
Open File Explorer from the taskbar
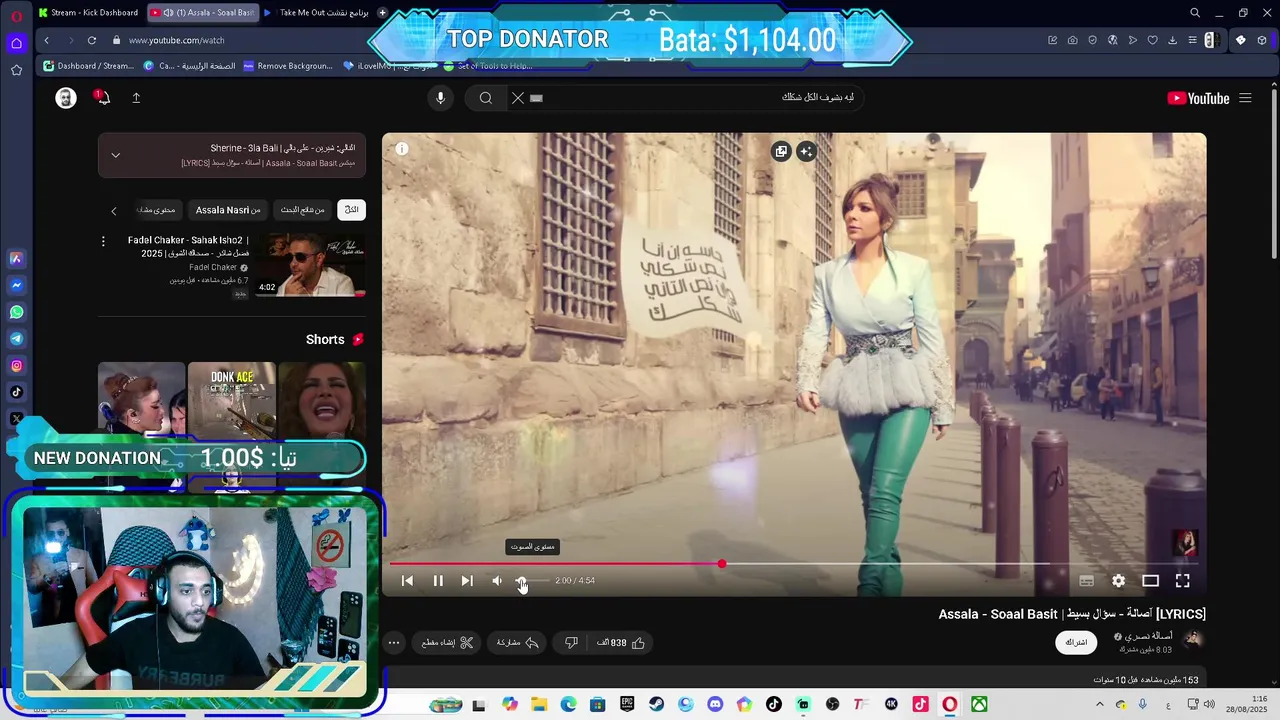[539, 704]
